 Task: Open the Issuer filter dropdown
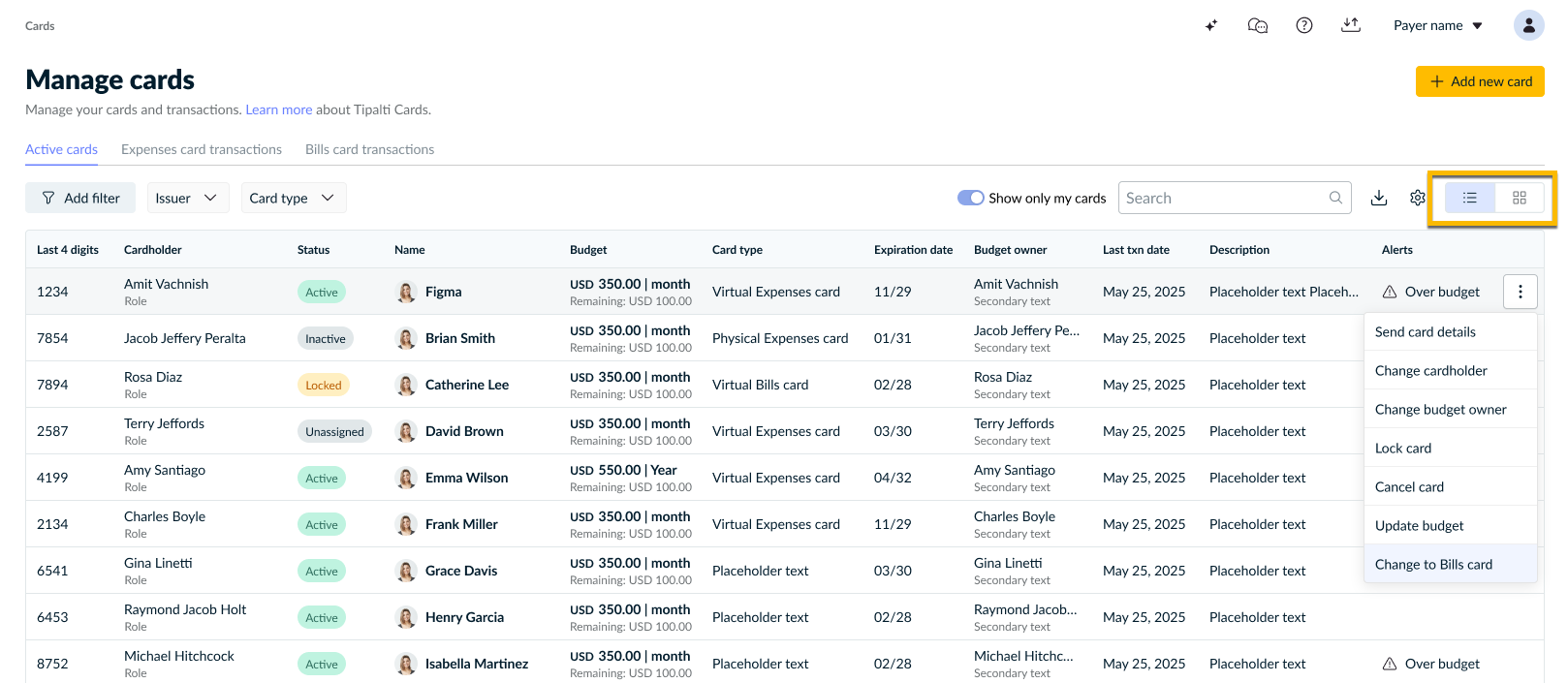(188, 198)
